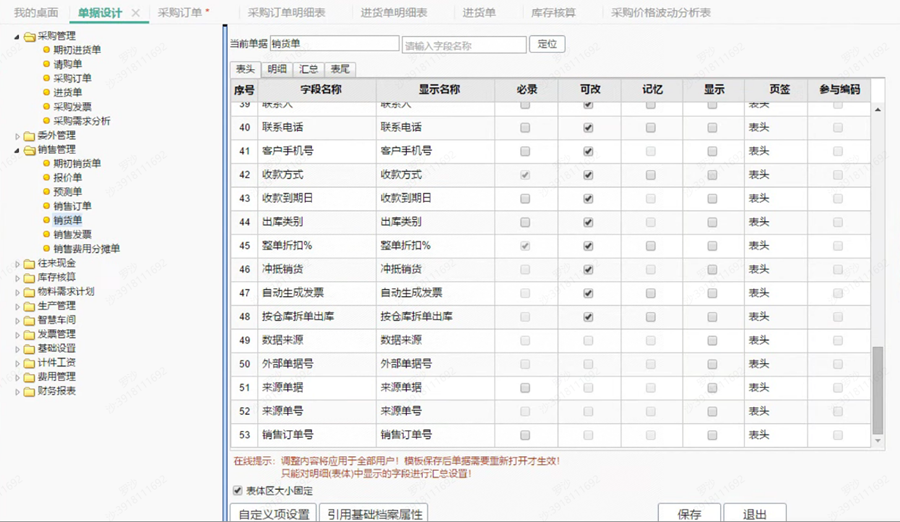
Task: Toggle 必录 checkbox for 联系电话 row
Action: (525, 127)
